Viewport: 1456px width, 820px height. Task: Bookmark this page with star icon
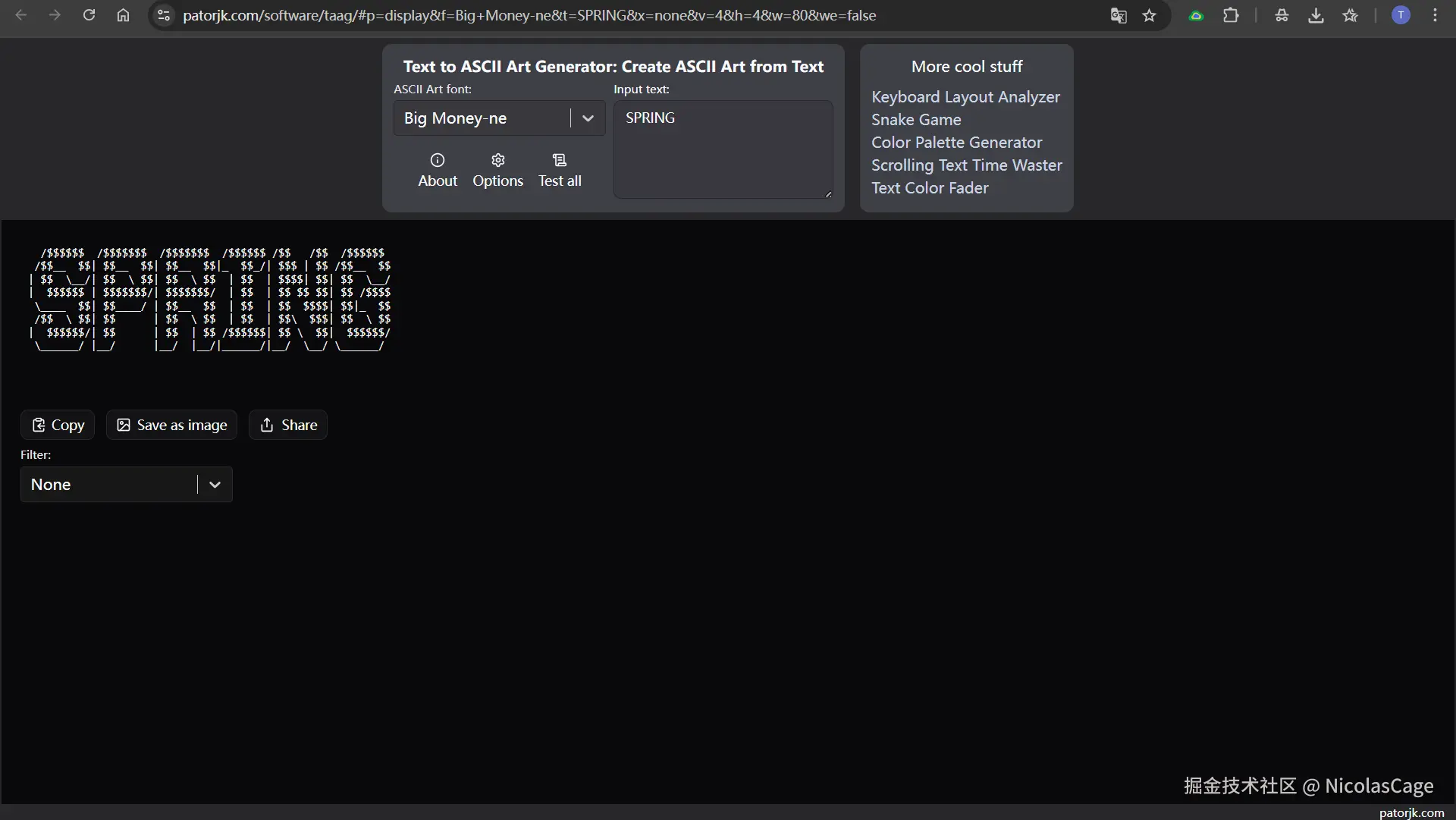(x=1150, y=15)
